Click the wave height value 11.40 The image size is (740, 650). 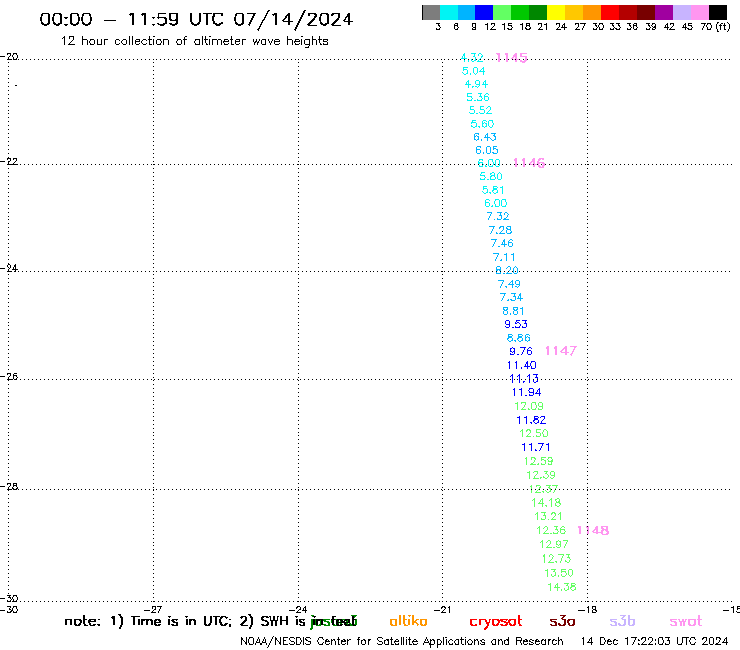pyautogui.click(x=521, y=365)
